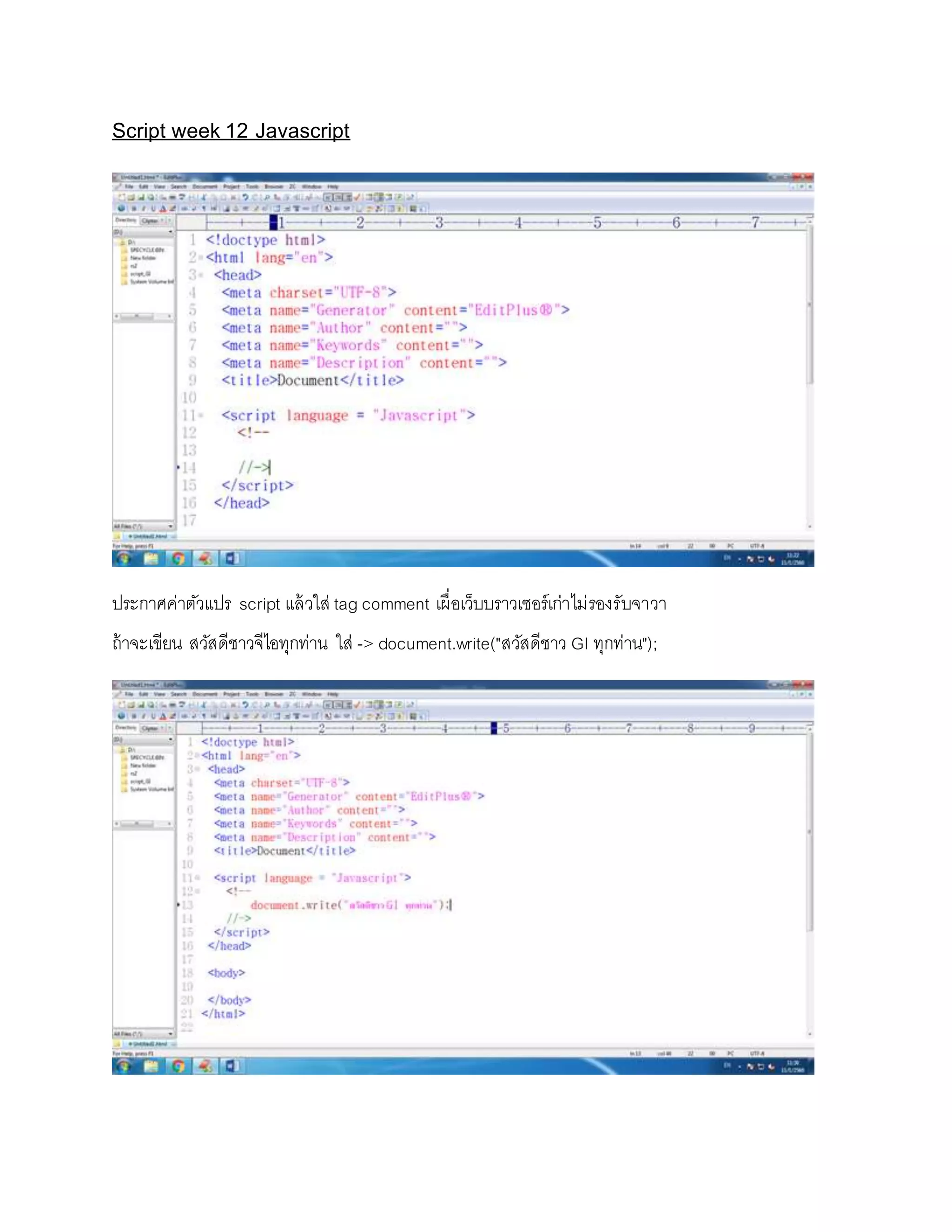952x1232 pixels.
Task: Click New file icon in upper EditPlus window
Action: pyautogui.click(x=121, y=198)
